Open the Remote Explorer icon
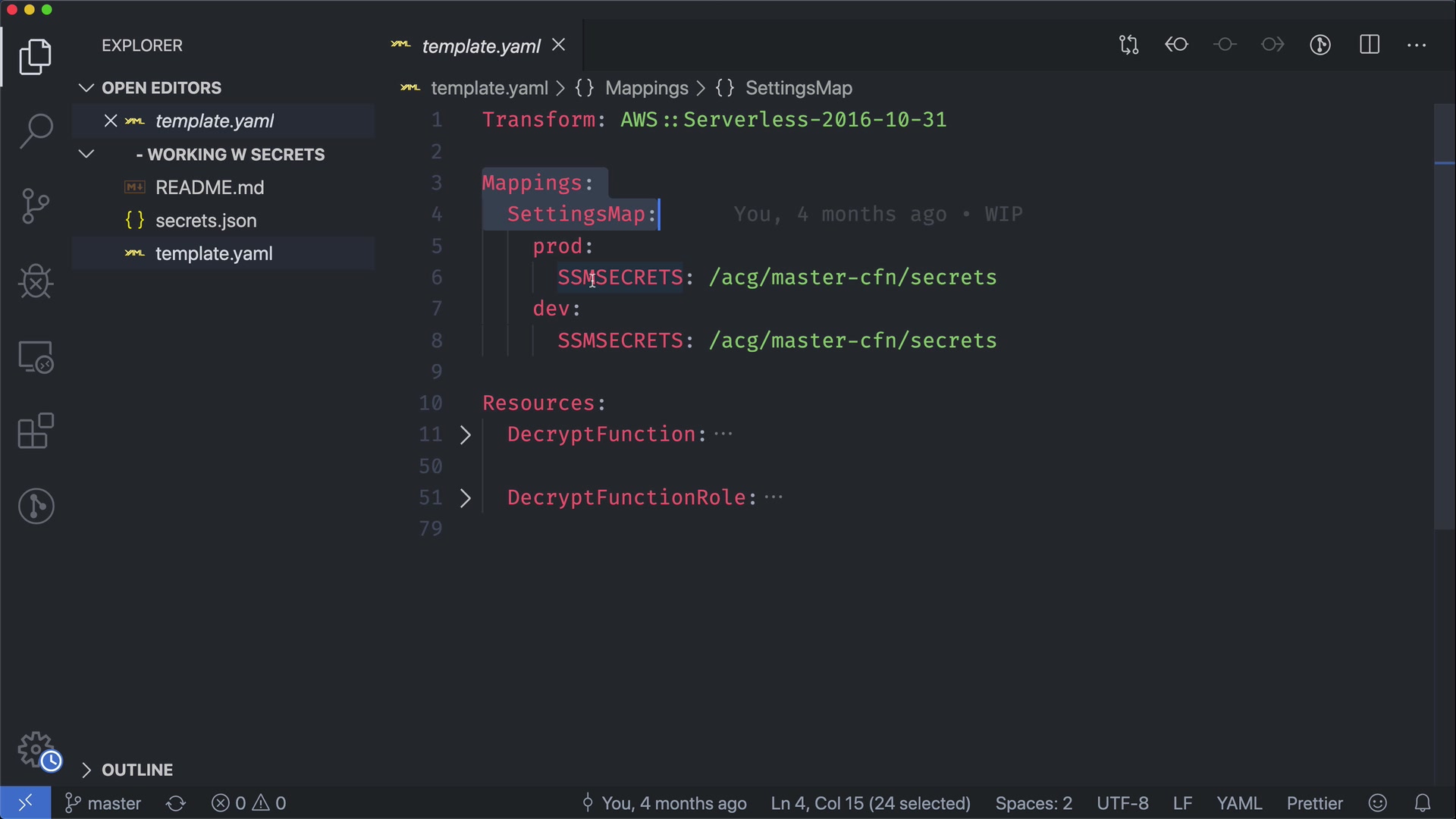This screenshot has width=1456, height=819. pyautogui.click(x=36, y=356)
